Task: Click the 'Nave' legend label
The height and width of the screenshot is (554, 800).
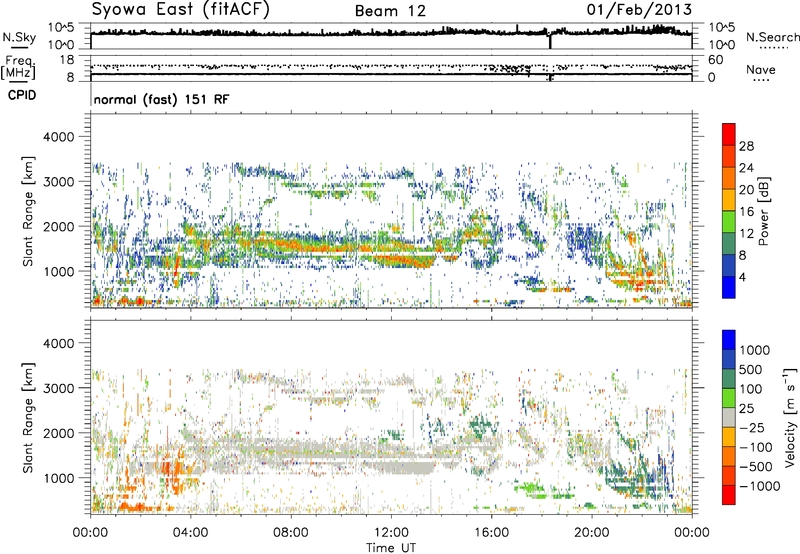Action: point(761,70)
